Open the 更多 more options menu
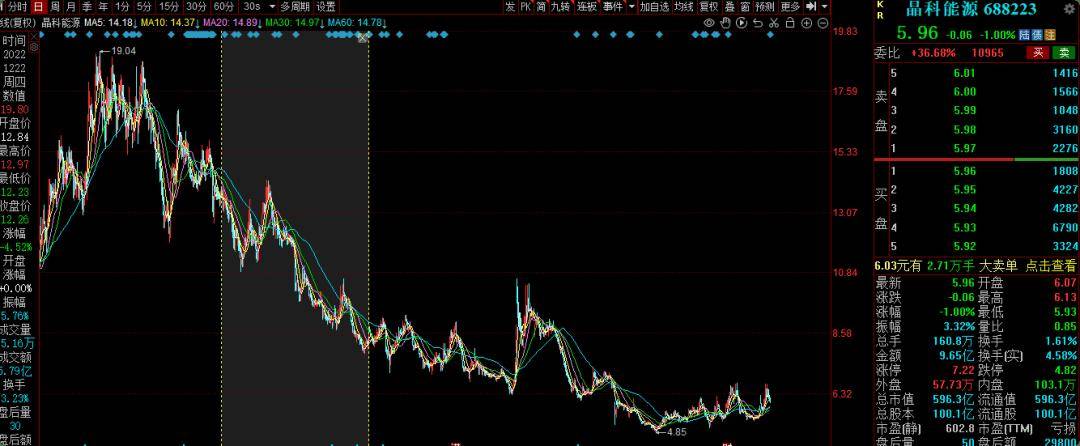The width and height of the screenshot is (1080, 446). click(791, 7)
